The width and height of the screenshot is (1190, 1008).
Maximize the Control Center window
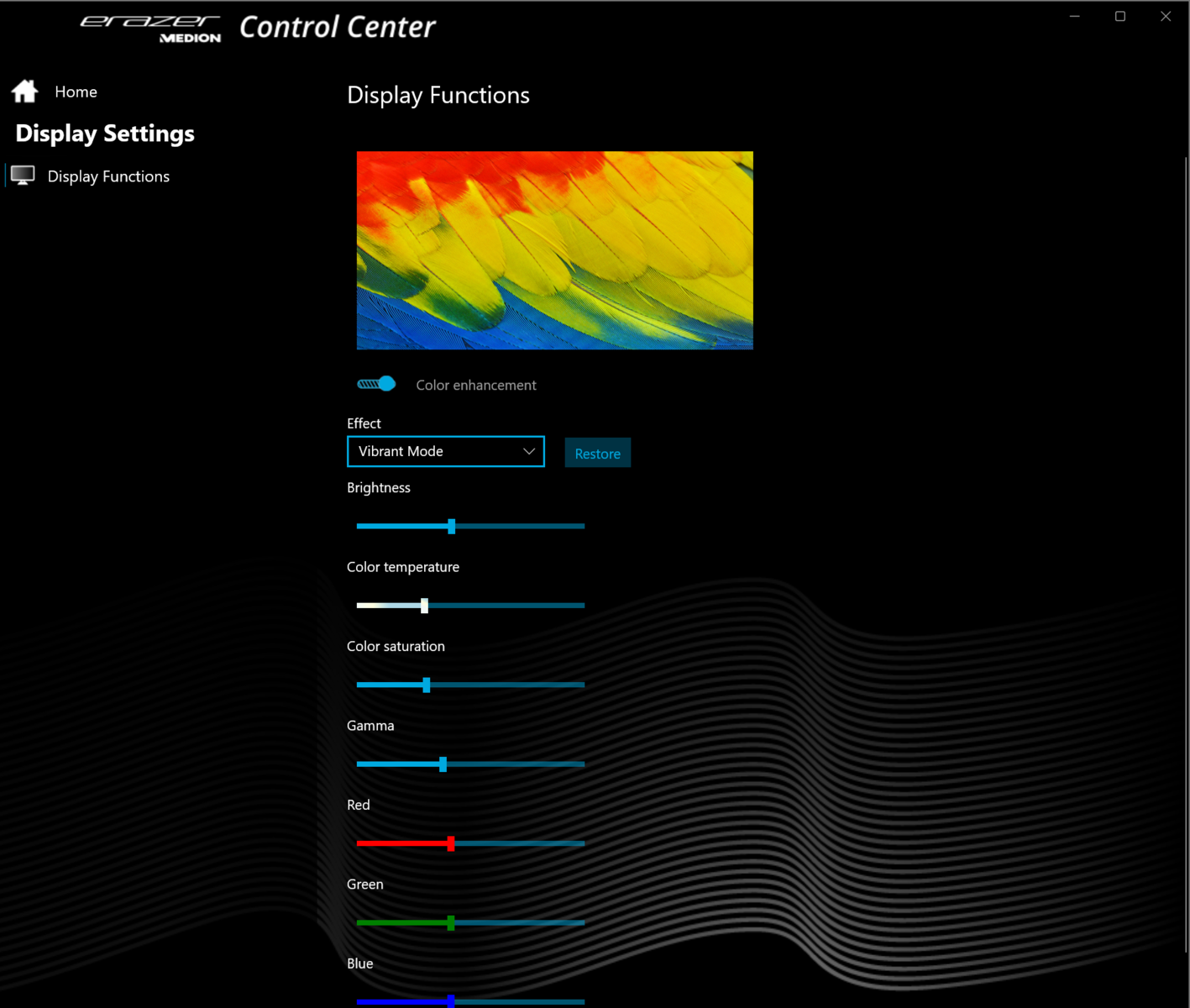(x=1119, y=17)
